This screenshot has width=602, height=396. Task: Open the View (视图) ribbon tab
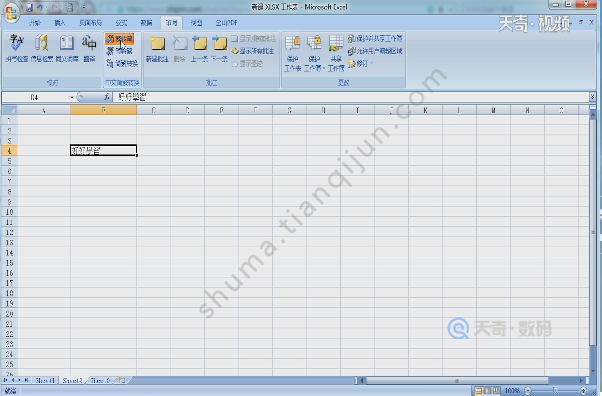pyautogui.click(x=196, y=23)
